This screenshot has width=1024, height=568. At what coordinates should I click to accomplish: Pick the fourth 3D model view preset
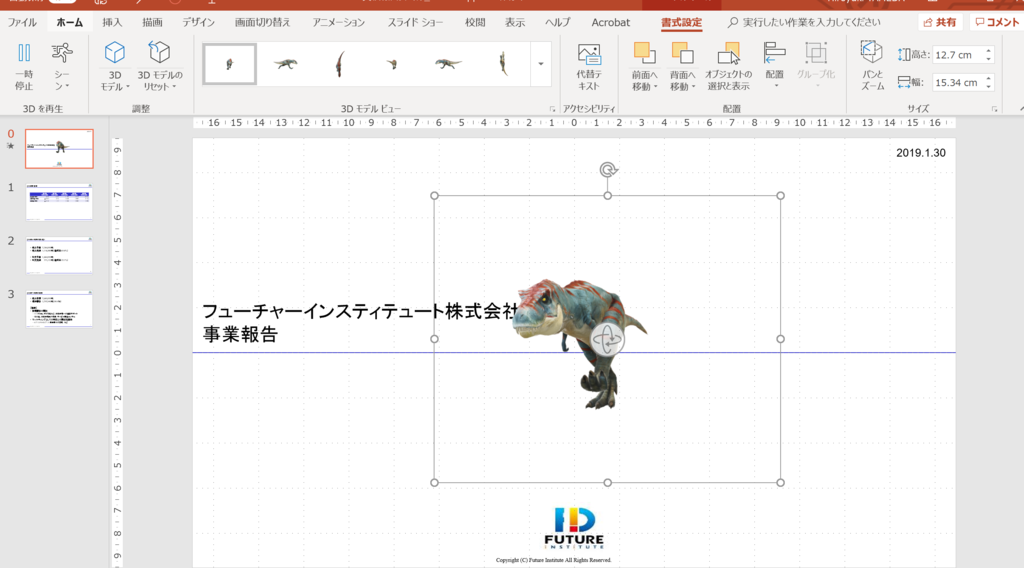(392, 64)
